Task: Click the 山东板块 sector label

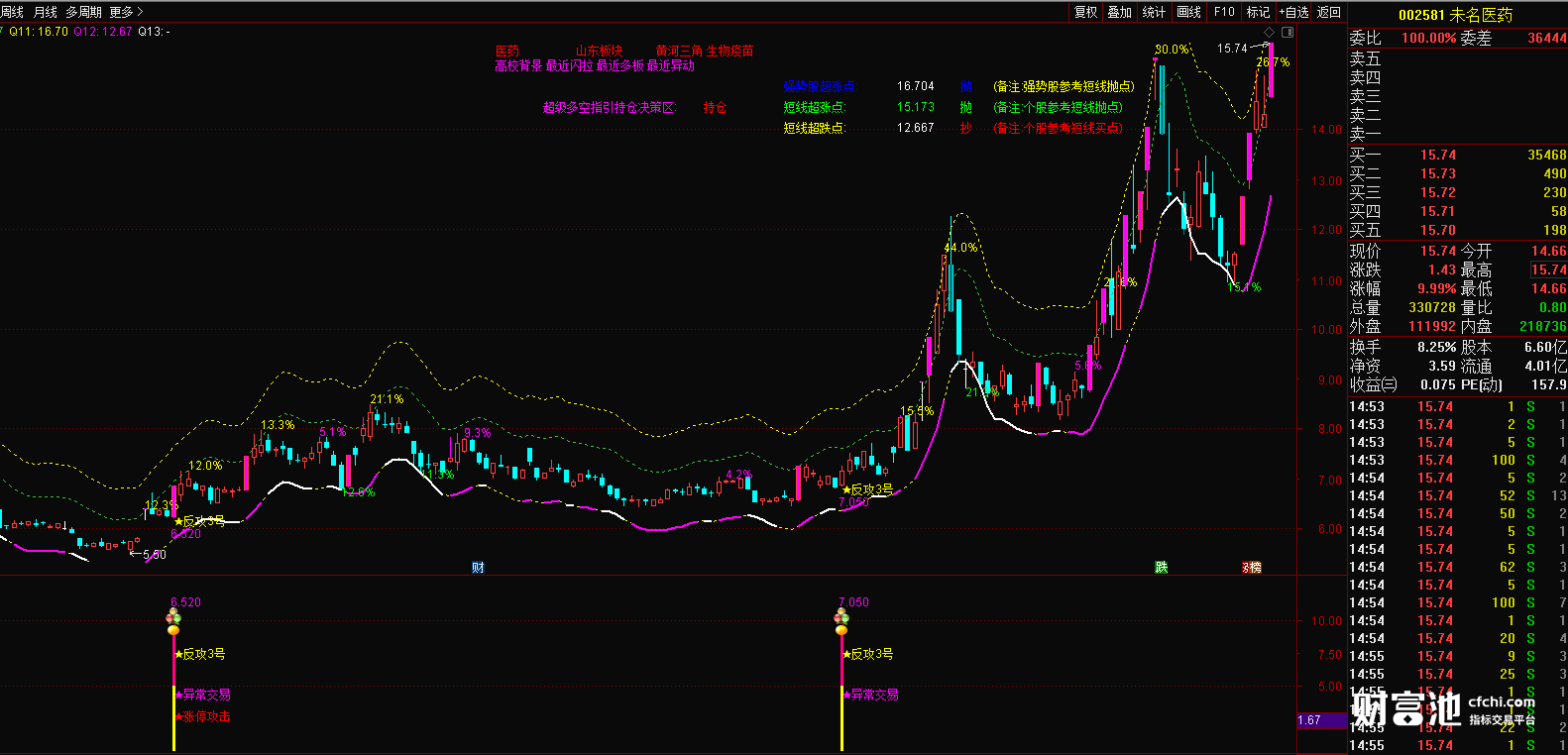Action: (599, 51)
